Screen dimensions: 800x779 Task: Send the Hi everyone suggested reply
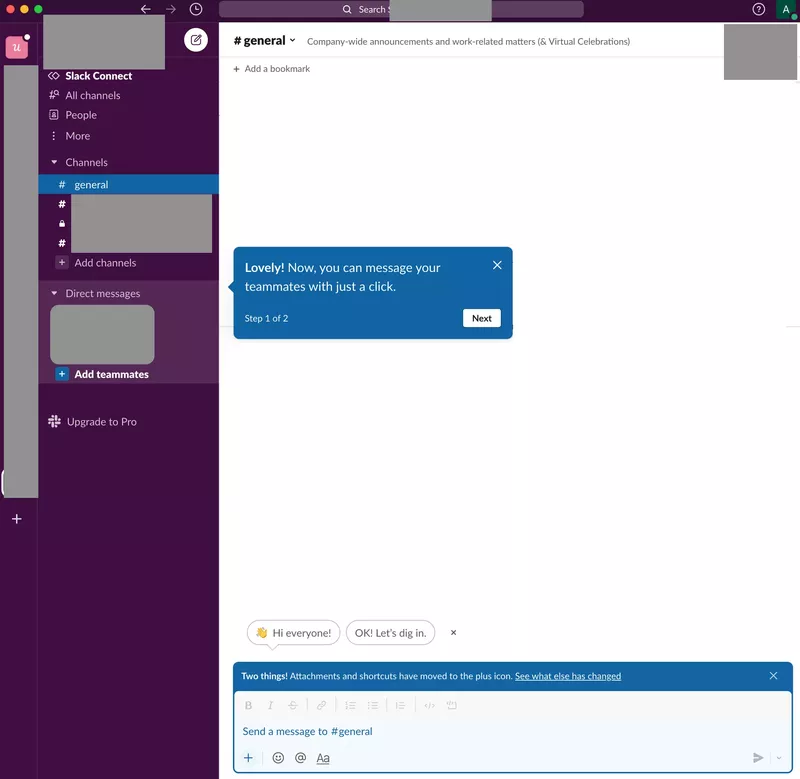click(292, 633)
